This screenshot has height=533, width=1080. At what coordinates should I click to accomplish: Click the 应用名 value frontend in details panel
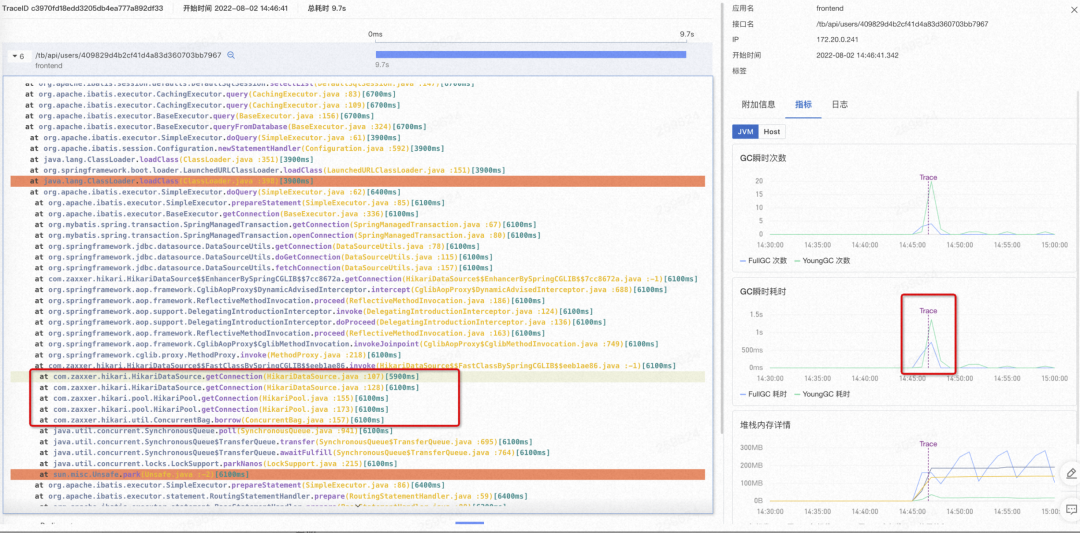(831, 8)
